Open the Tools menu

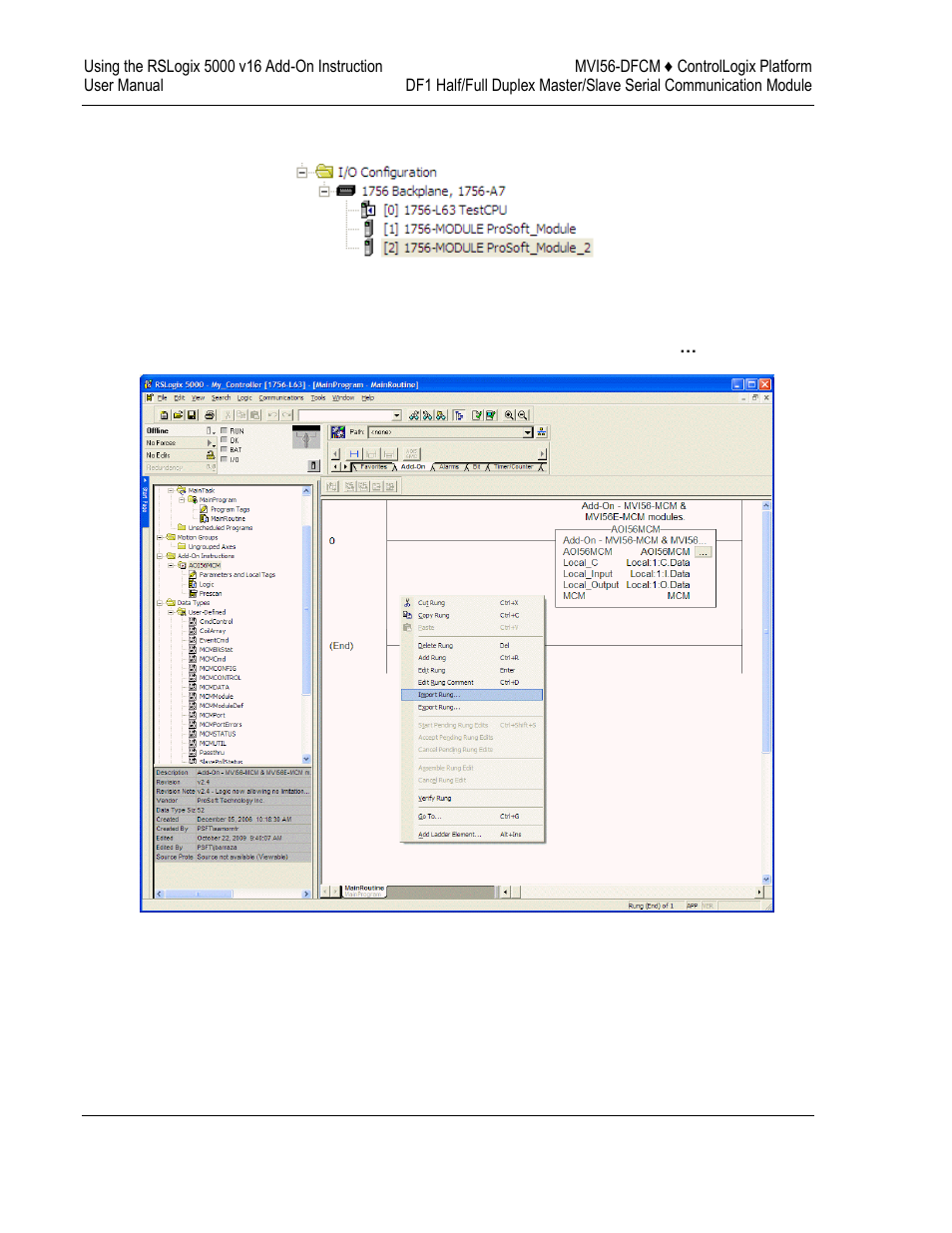pyautogui.click(x=318, y=397)
